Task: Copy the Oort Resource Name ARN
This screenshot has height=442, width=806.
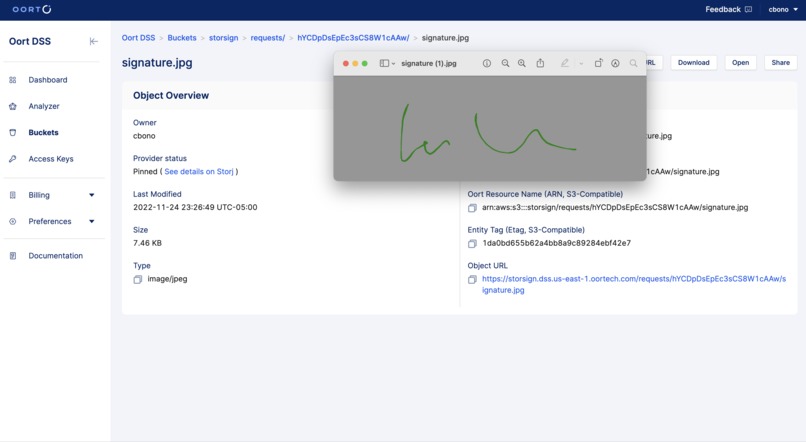Action: coord(472,208)
